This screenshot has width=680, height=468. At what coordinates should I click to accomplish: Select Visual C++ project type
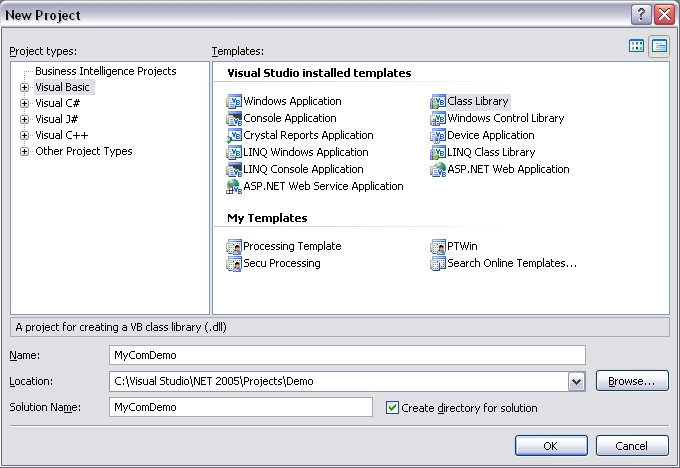[x=62, y=135]
